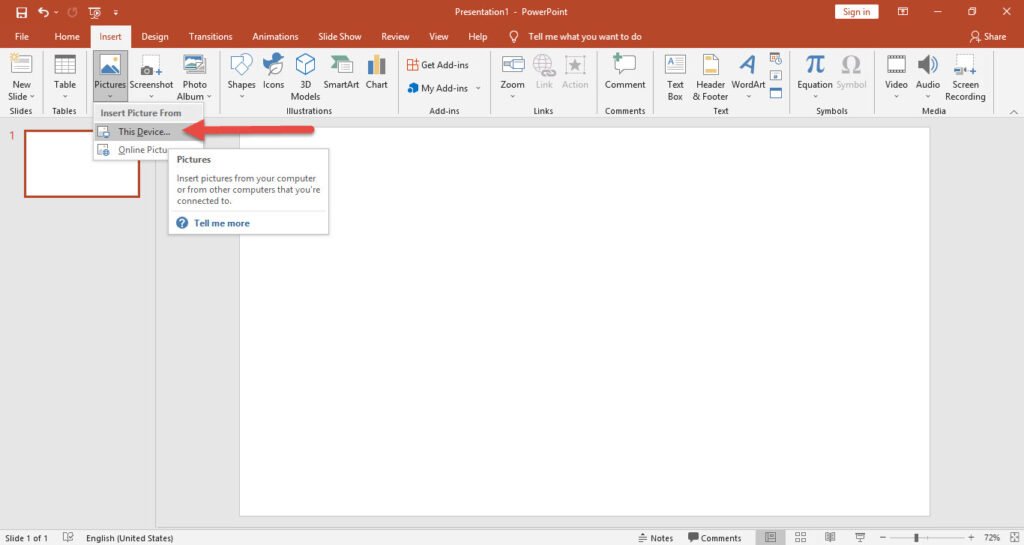Switch to the Design tab
Image resolution: width=1024 pixels, height=545 pixels.
point(155,37)
